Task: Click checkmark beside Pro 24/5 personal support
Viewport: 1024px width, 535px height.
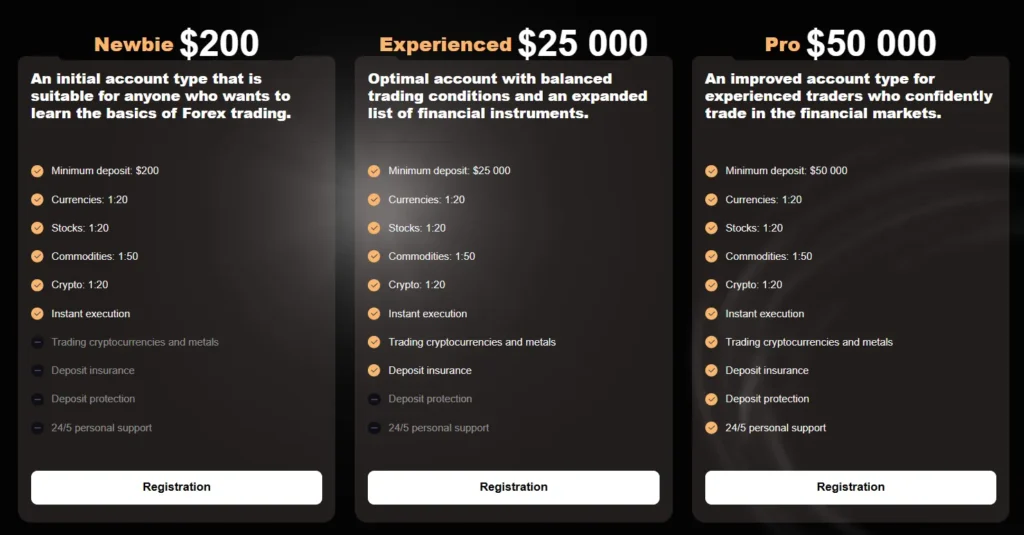Action: (711, 428)
